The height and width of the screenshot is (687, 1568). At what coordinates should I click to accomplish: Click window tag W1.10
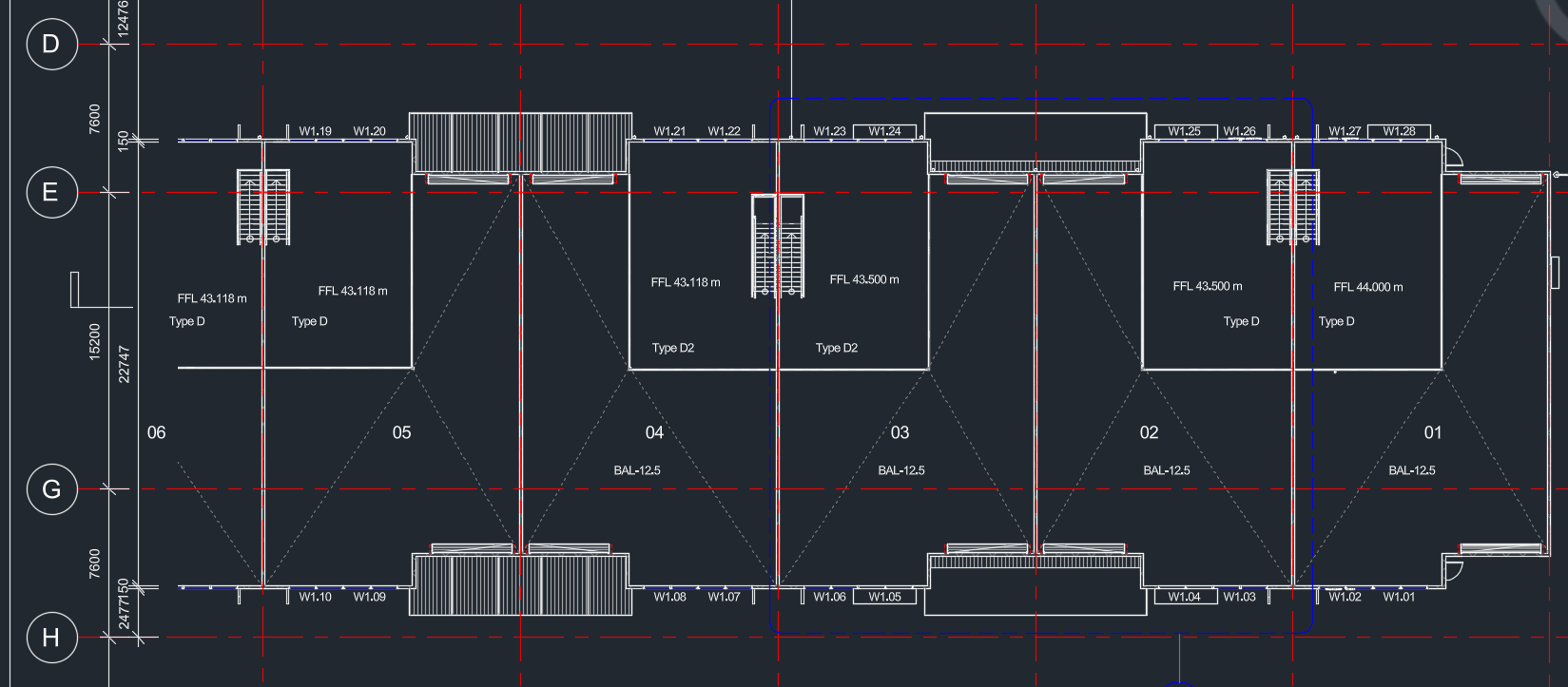point(316,597)
